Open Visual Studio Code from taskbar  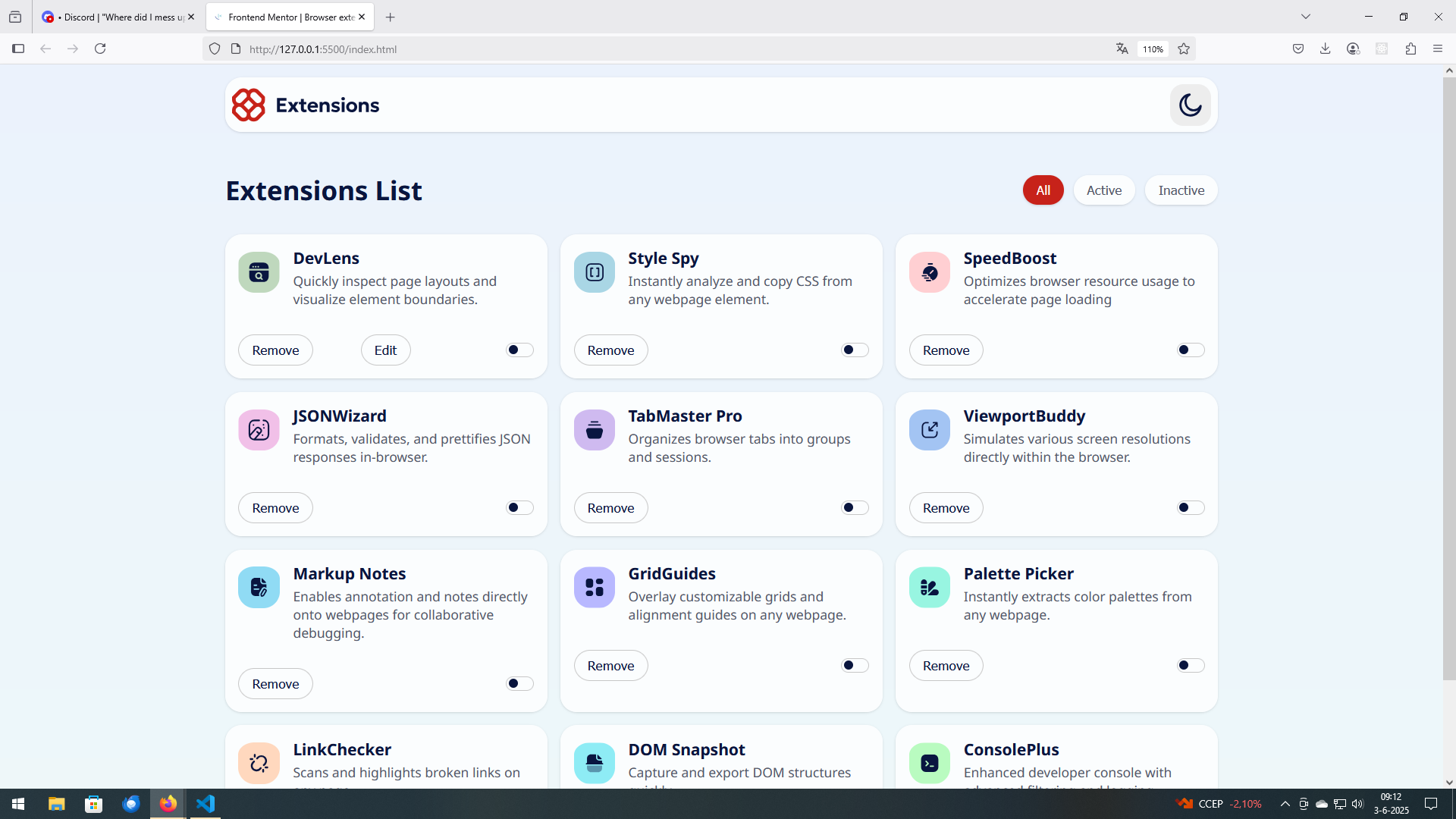[x=206, y=803]
